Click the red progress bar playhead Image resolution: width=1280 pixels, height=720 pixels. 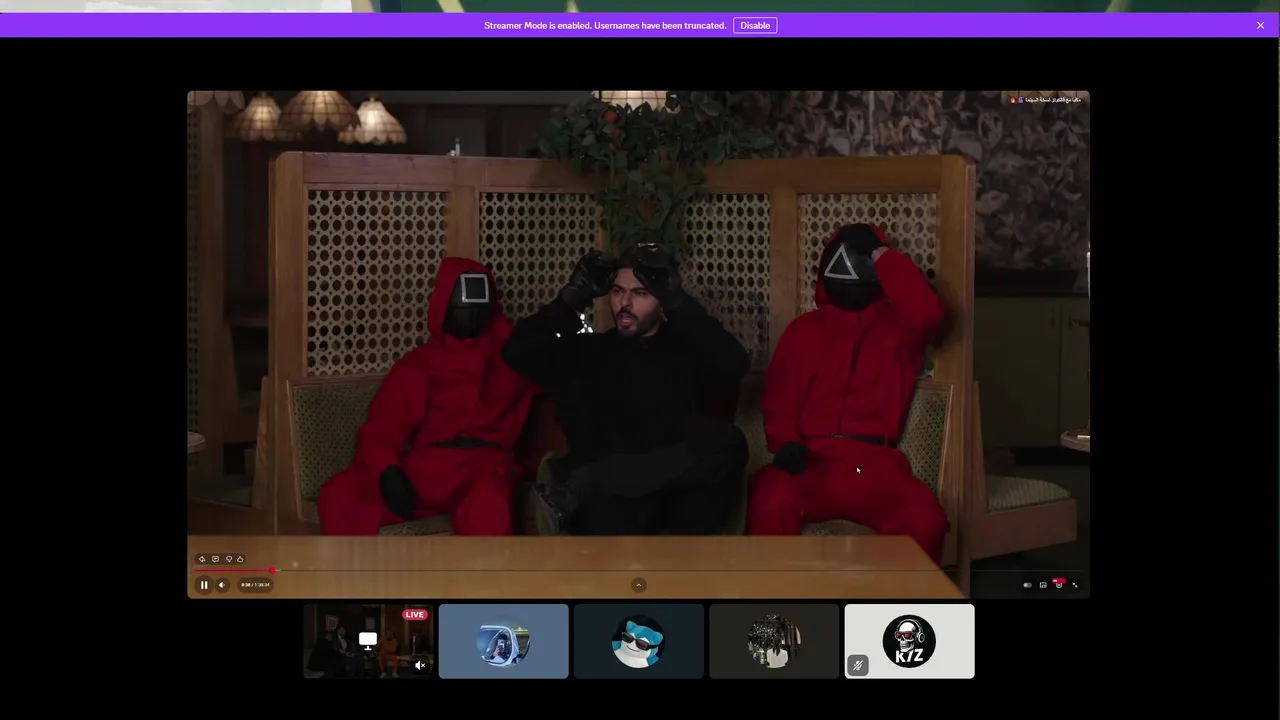[272, 571]
